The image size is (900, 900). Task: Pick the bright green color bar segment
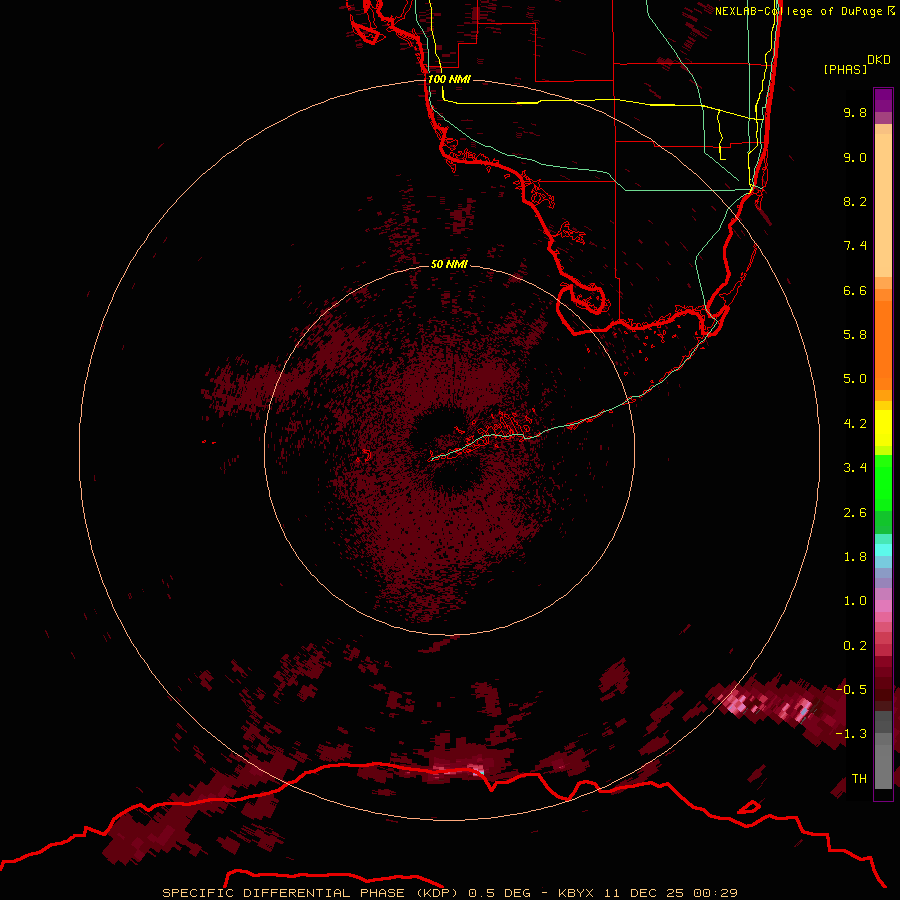point(883,483)
